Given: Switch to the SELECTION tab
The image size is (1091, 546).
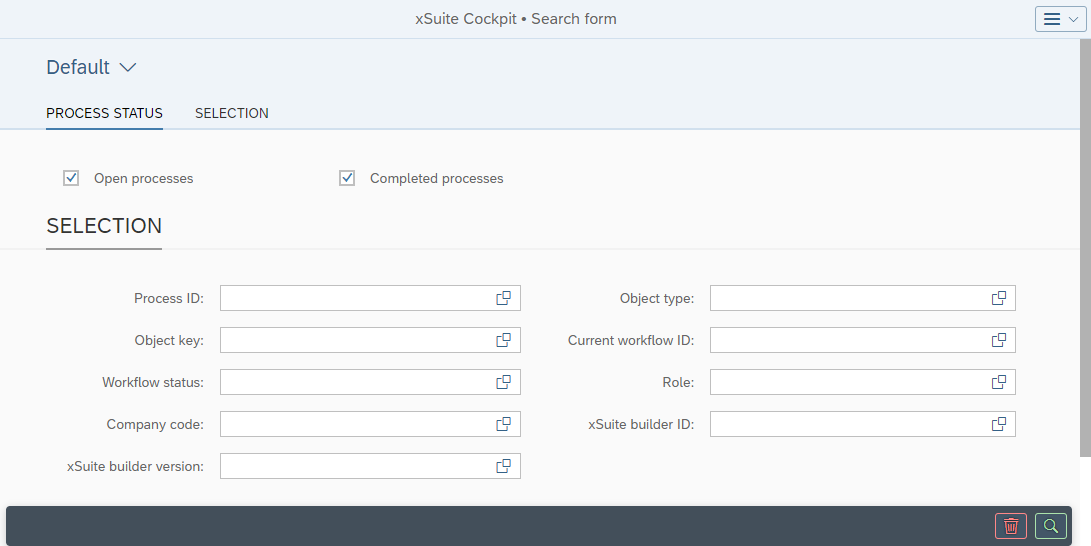Looking at the screenshot, I should (231, 113).
